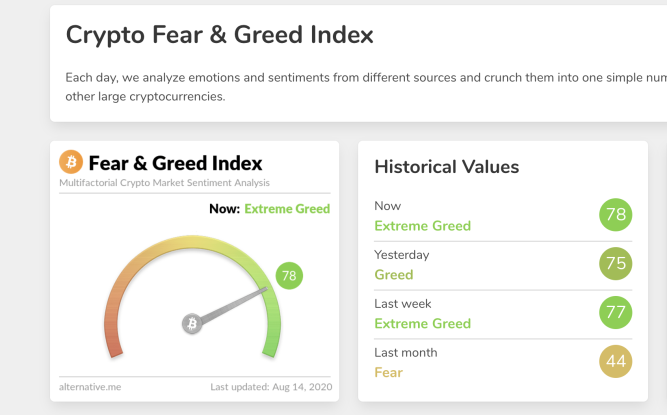
Task: Click the Fear & Greed Index widget title
Action: tap(175, 163)
